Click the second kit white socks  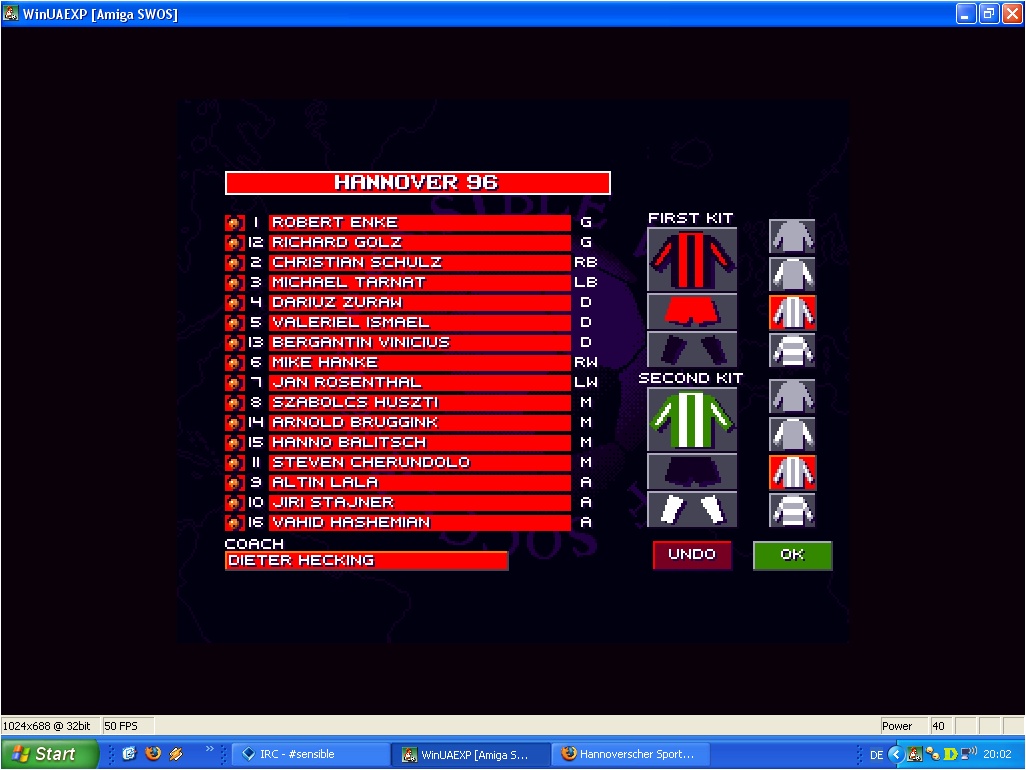(692, 509)
